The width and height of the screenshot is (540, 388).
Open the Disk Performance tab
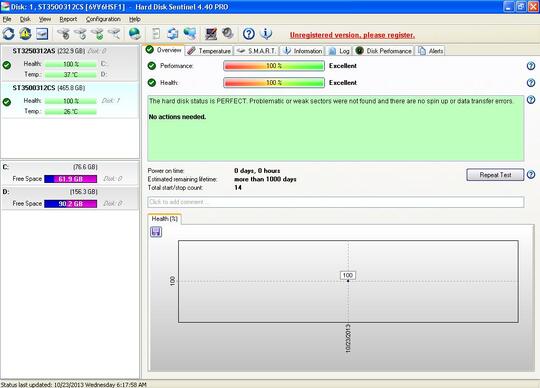pyautogui.click(x=384, y=51)
